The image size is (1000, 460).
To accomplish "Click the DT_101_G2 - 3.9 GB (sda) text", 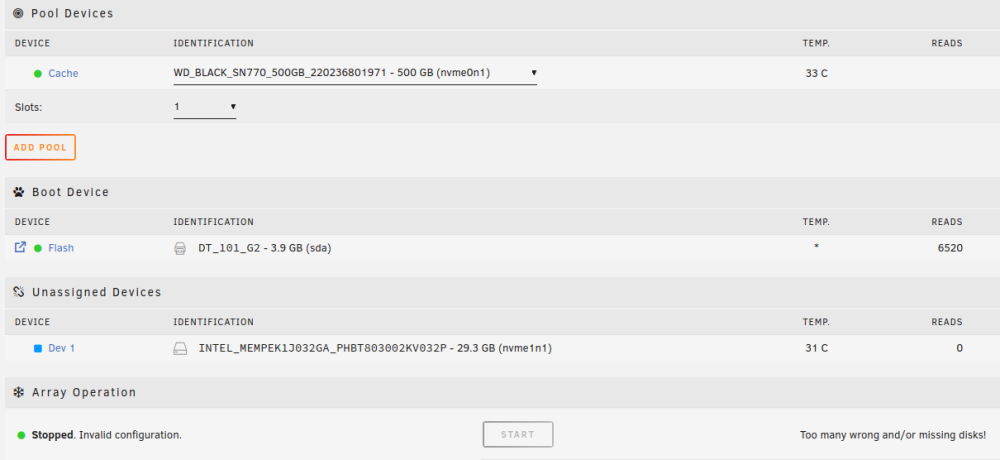I will pos(265,248).
